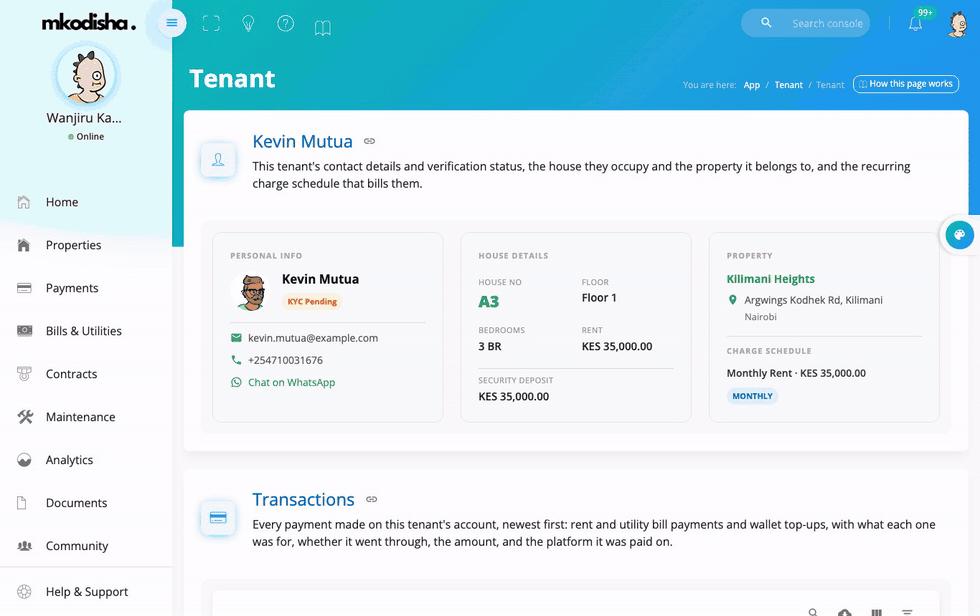The height and width of the screenshot is (616, 980).
Task: Click the mkodisha logo
Action: 88,22
